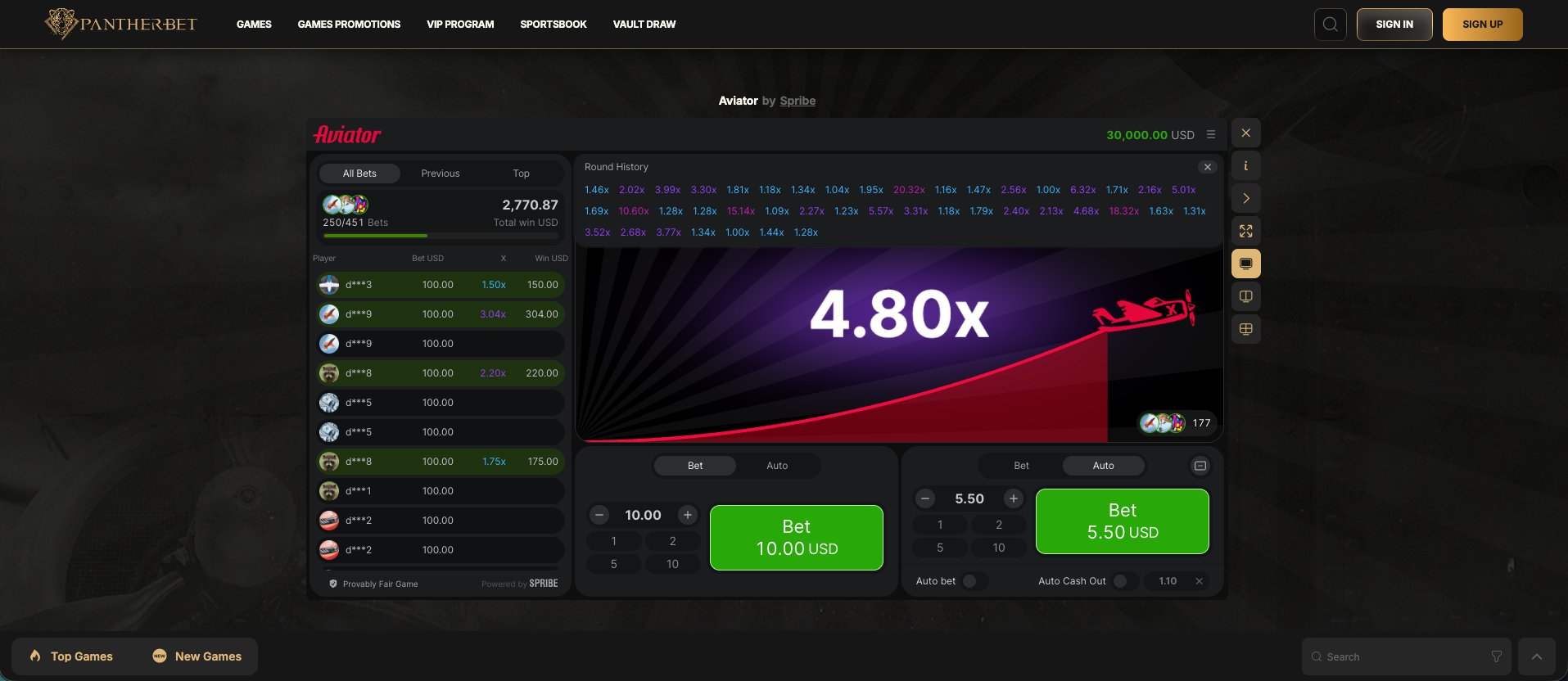The image size is (1568, 681).
Task: Toggle the Auto bet switch
Action: click(x=974, y=581)
